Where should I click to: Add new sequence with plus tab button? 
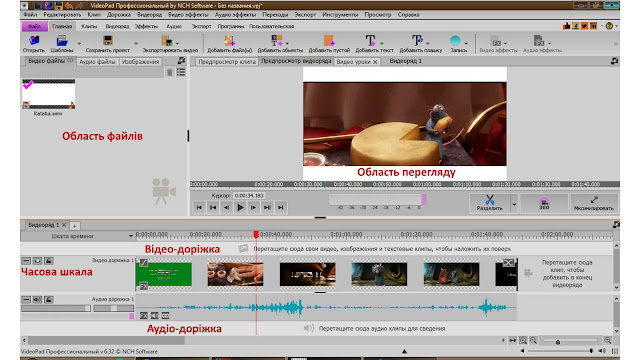click(75, 225)
